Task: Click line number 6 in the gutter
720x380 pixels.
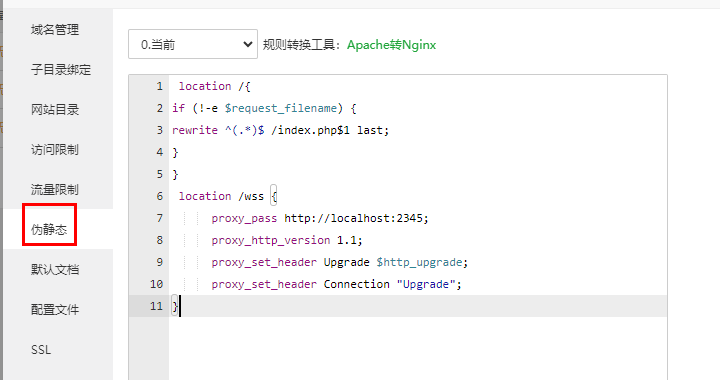Action: point(159,196)
